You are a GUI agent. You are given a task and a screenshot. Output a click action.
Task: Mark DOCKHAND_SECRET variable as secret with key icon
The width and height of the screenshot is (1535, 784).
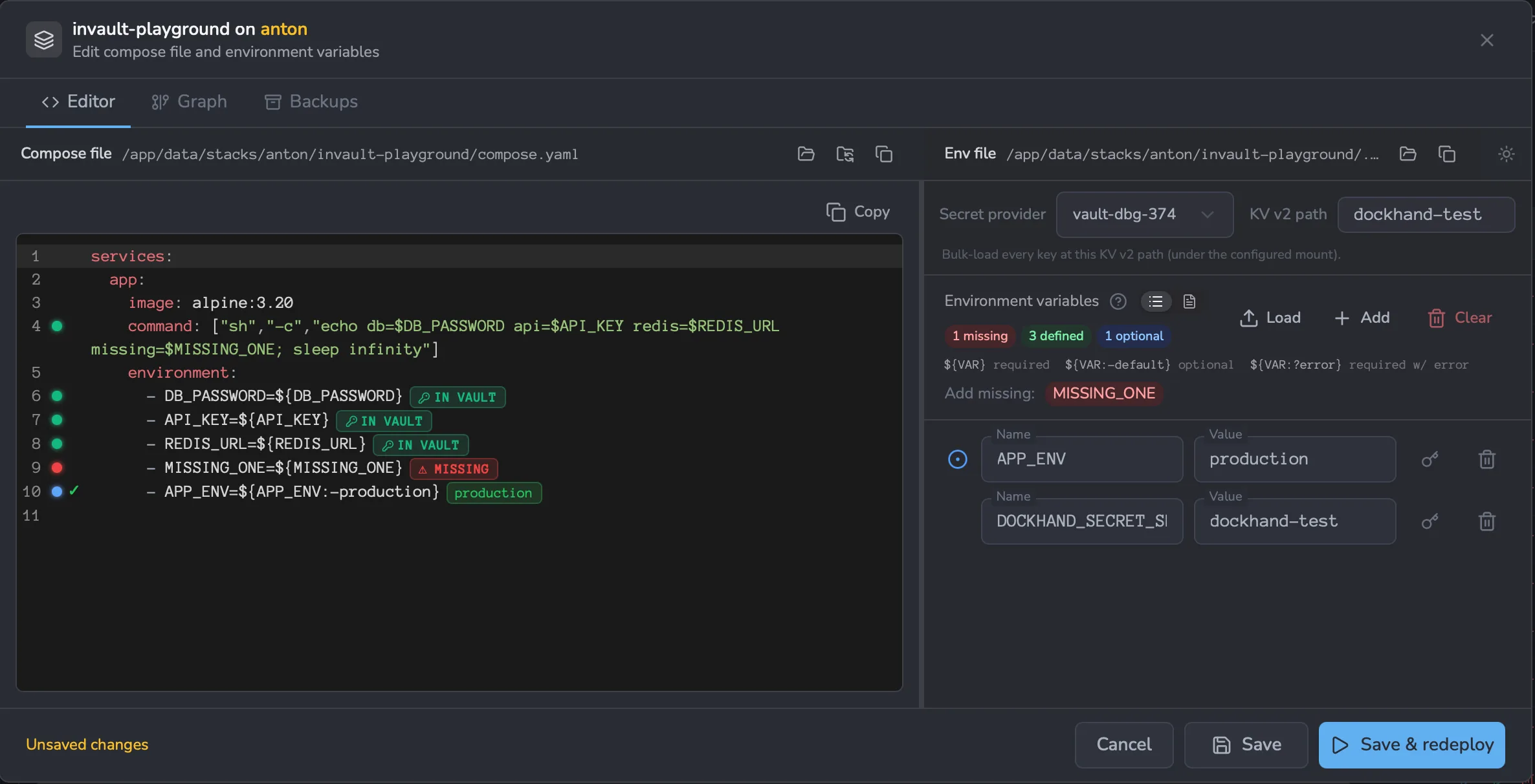tap(1430, 521)
